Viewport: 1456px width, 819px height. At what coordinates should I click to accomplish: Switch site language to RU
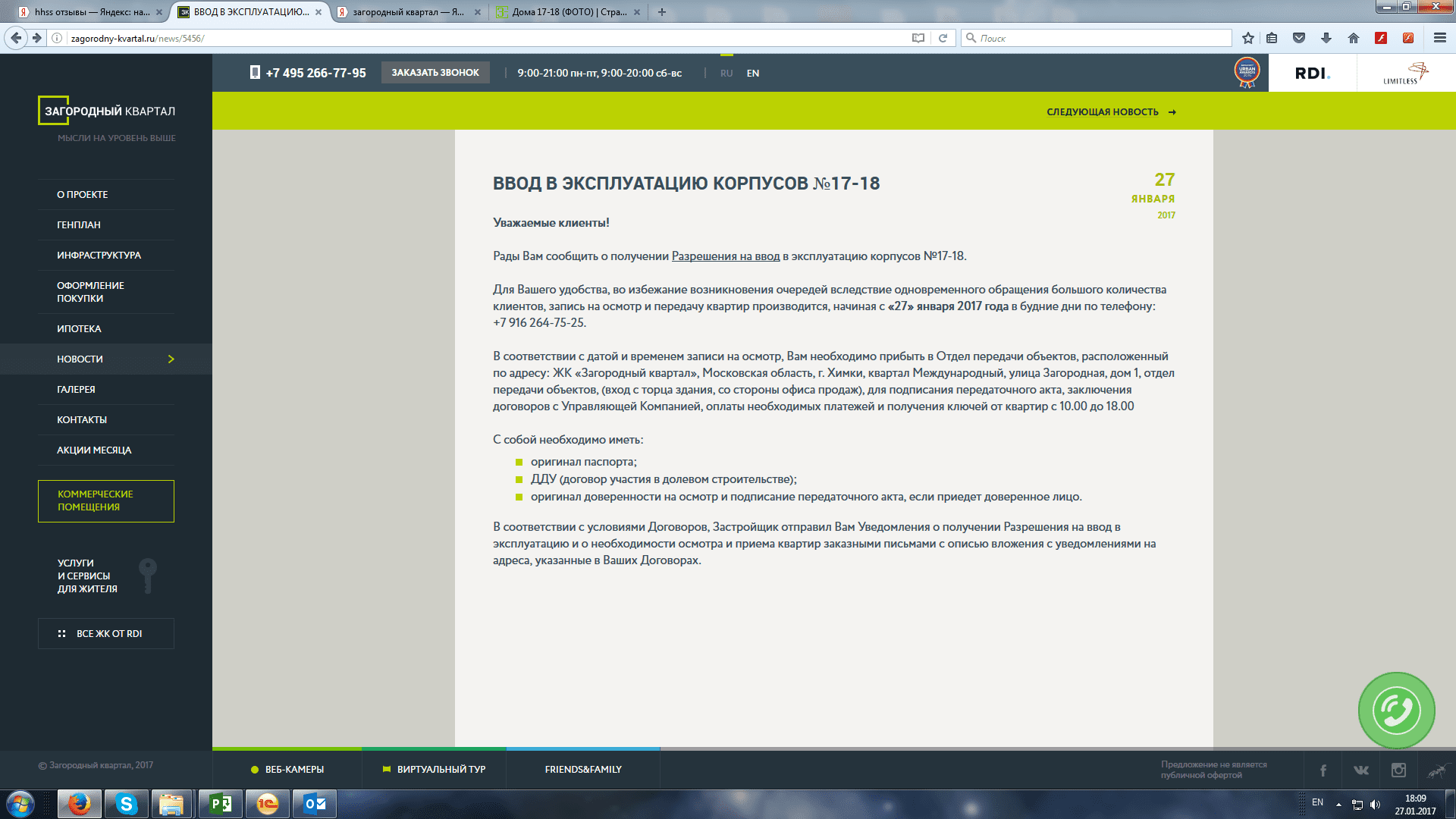[726, 74]
